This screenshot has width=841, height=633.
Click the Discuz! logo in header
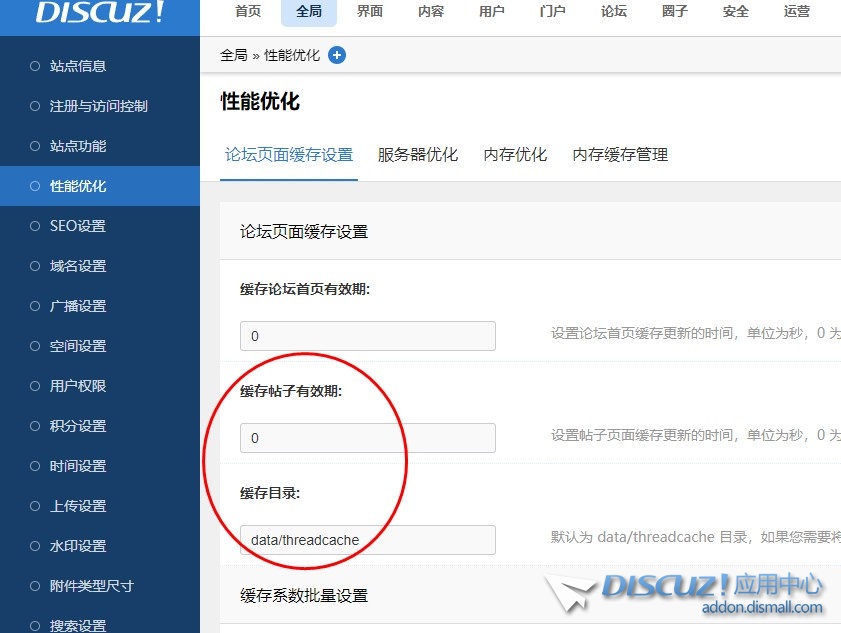coord(99,13)
